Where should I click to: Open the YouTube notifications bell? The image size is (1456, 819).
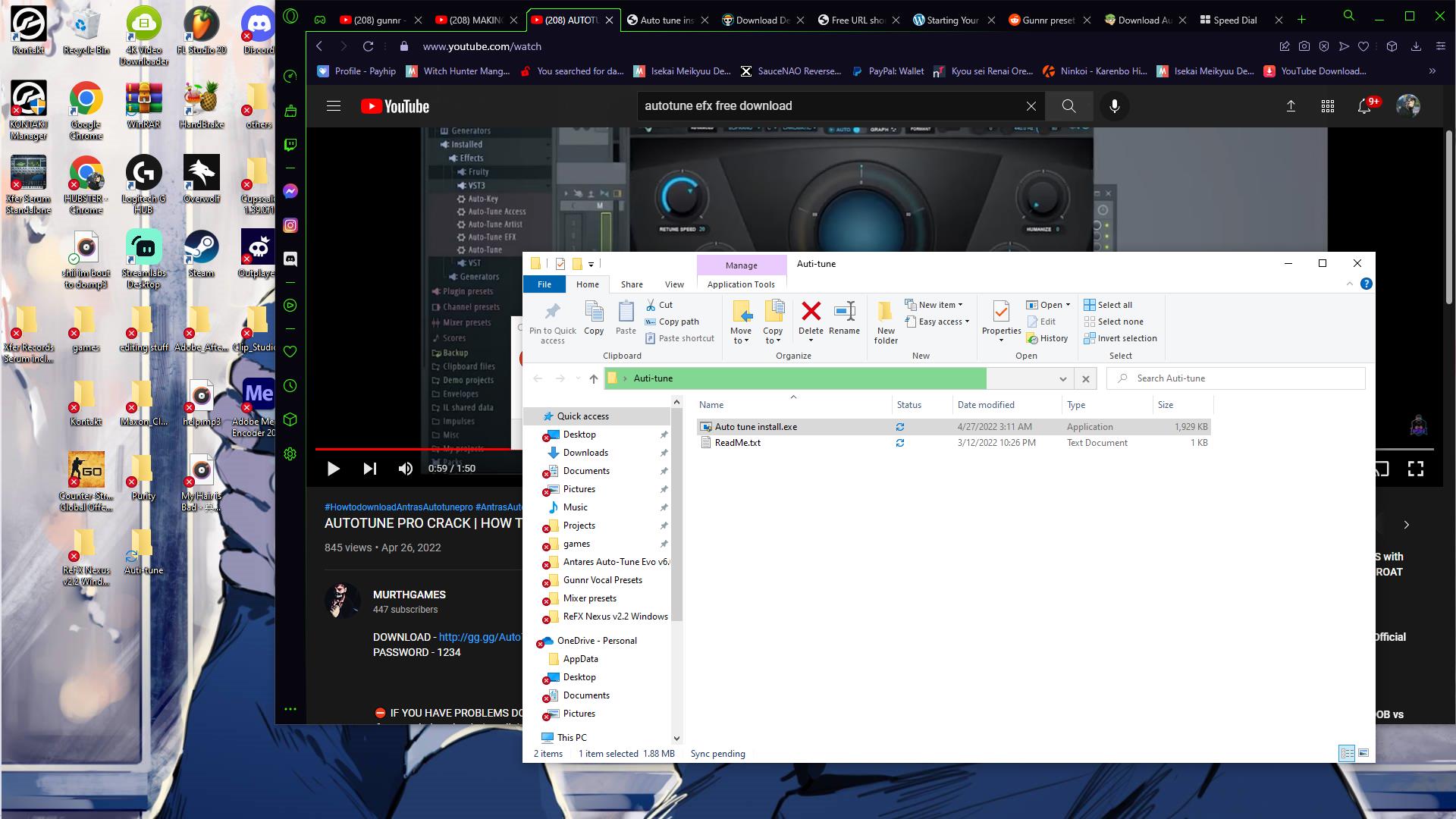coord(1364,106)
